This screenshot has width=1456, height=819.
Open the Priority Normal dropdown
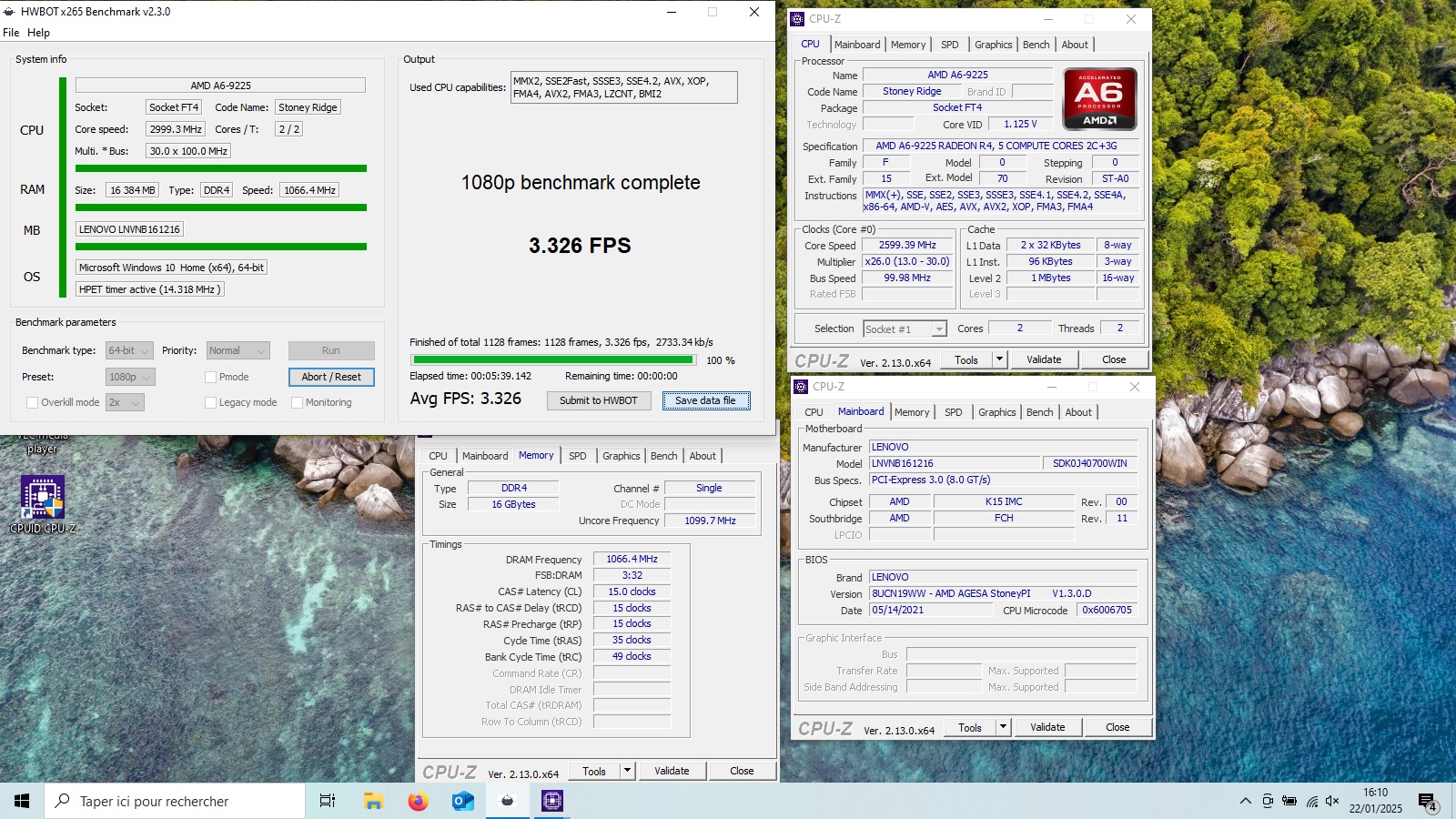[238, 350]
